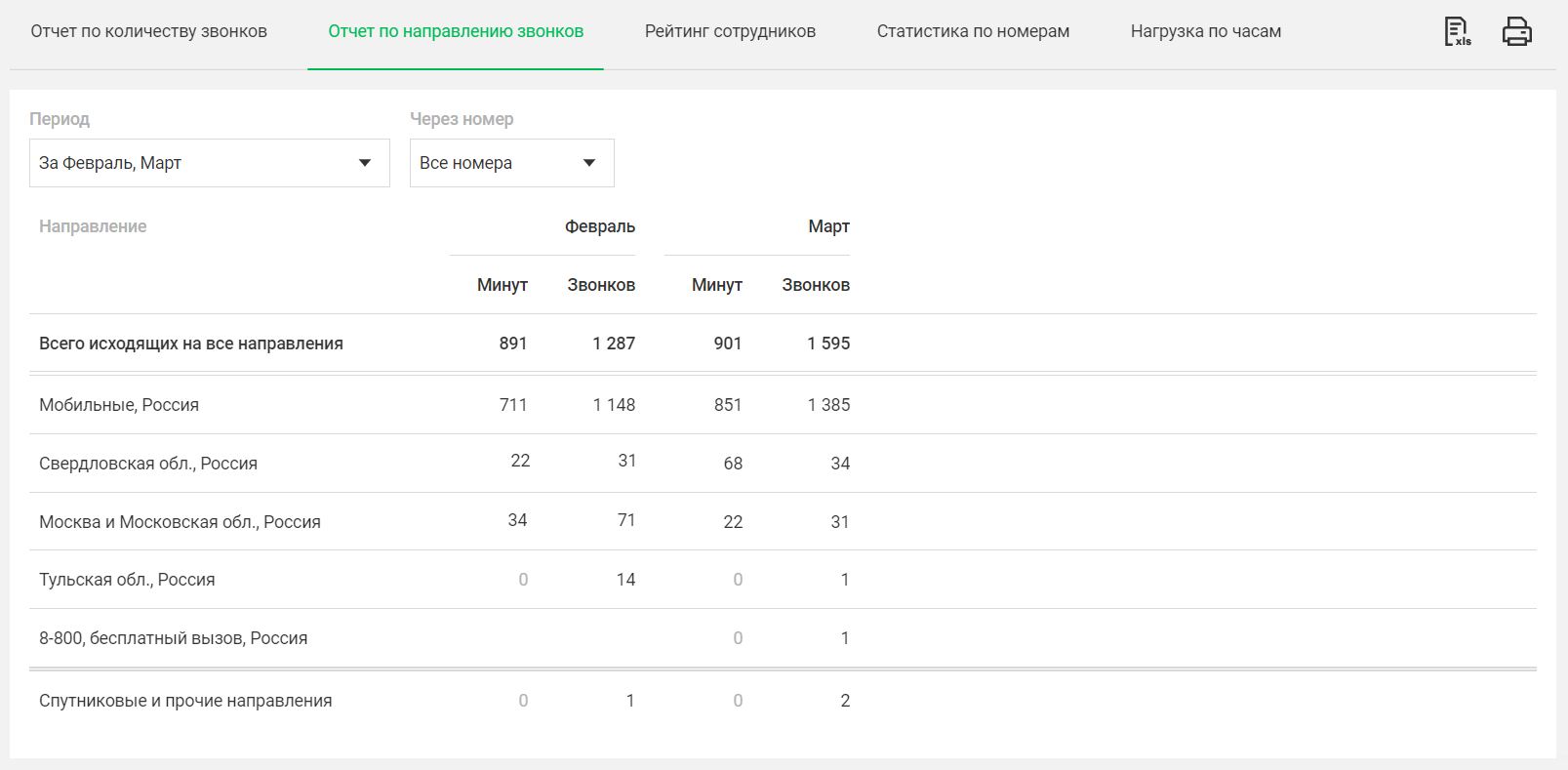Open the Рейтинг сотрудников tab
This screenshot has width=1568, height=770.
(730, 31)
